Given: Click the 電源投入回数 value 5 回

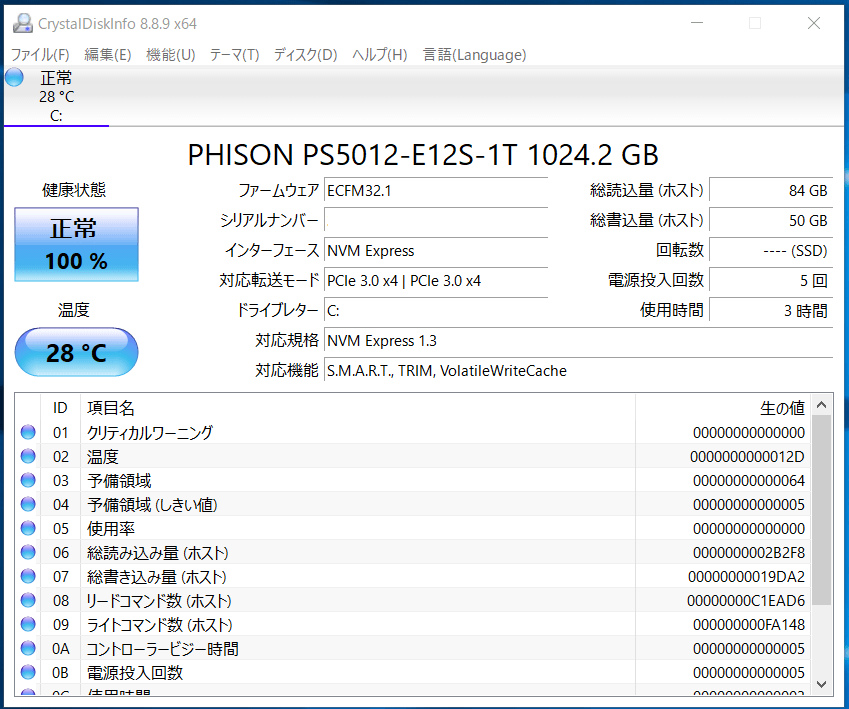Looking at the screenshot, I should [770, 281].
